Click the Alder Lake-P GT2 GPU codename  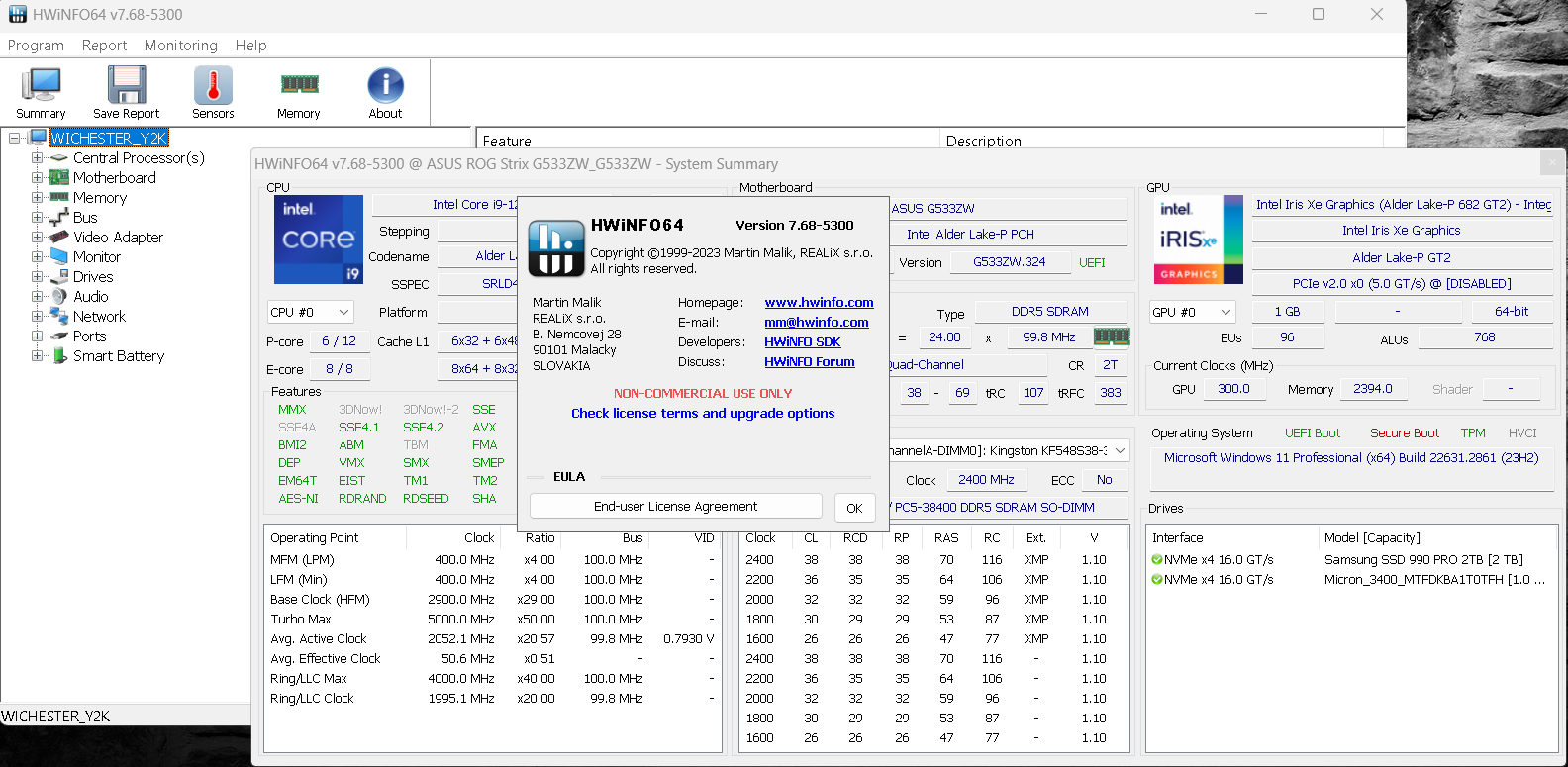1402,257
